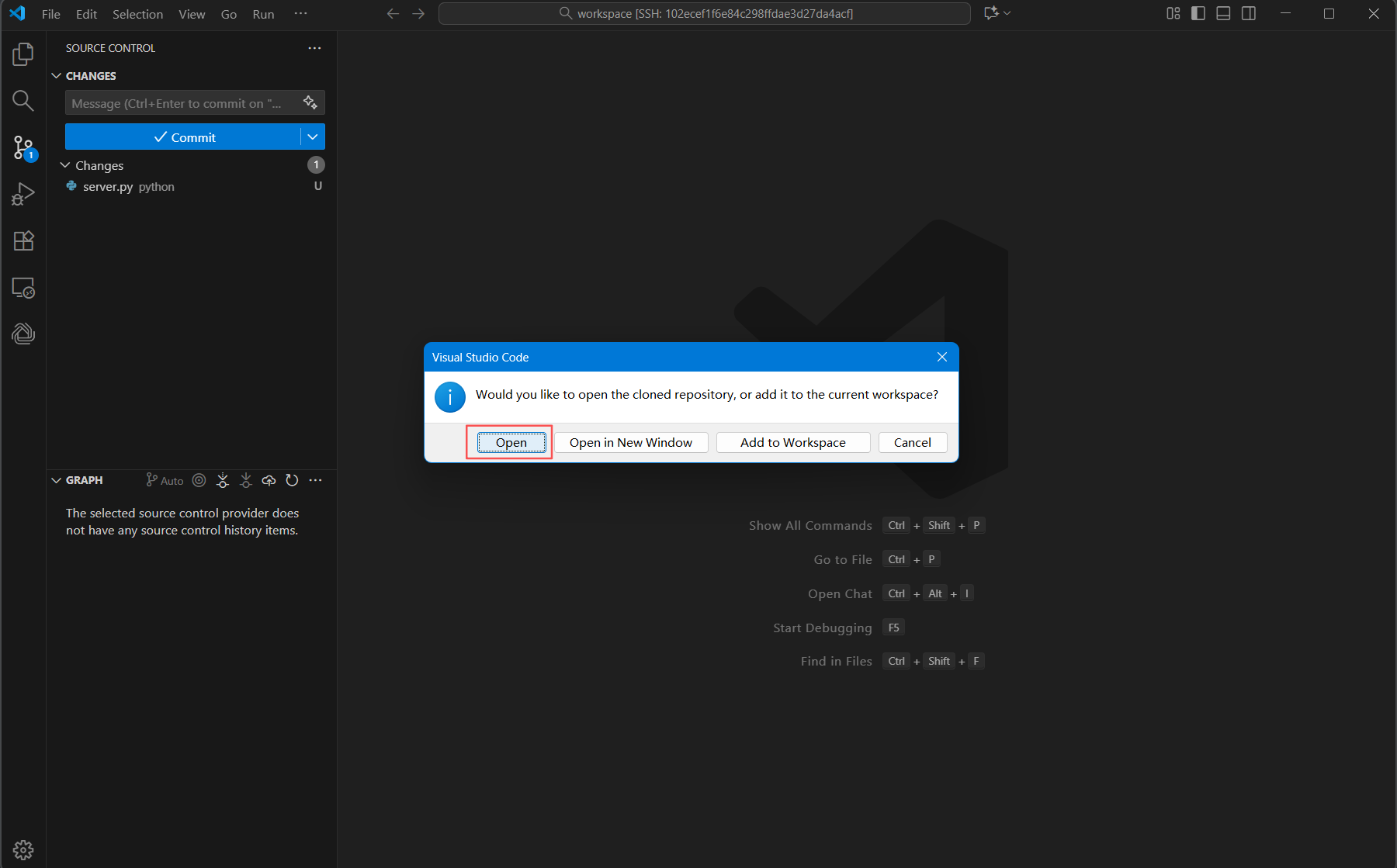This screenshot has height=868, width=1397.
Task: Click the Python file icon beside server.py
Action: pos(71,186)
